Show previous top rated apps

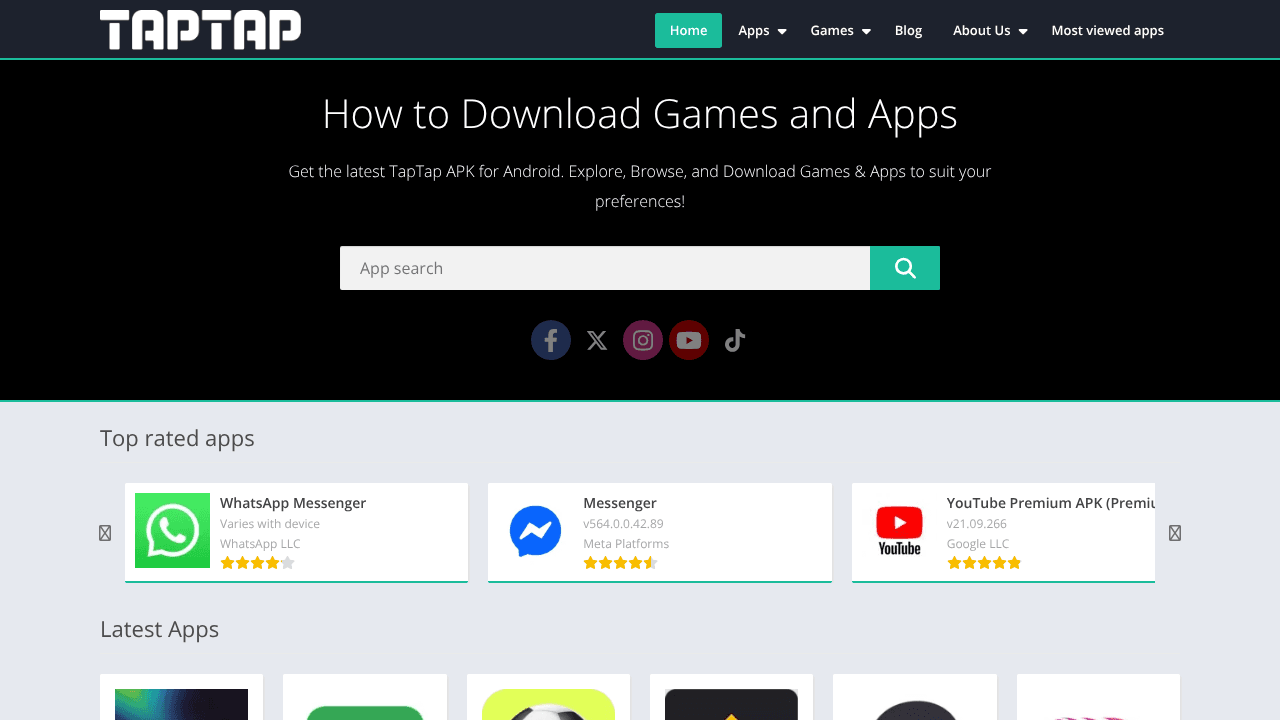coord(105,533)
